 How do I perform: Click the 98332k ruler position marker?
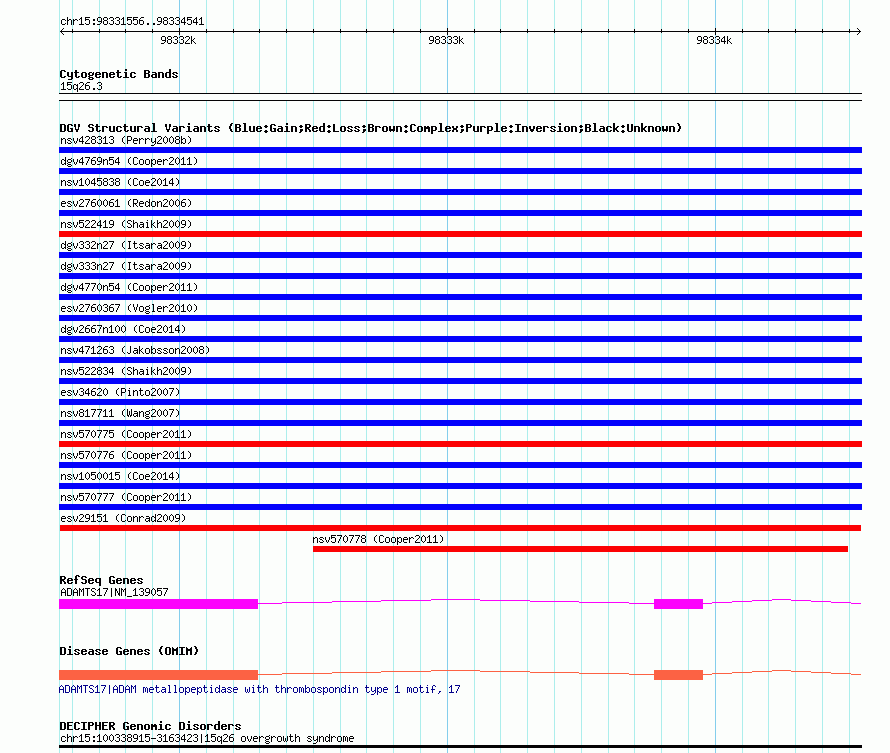(178, 40)
